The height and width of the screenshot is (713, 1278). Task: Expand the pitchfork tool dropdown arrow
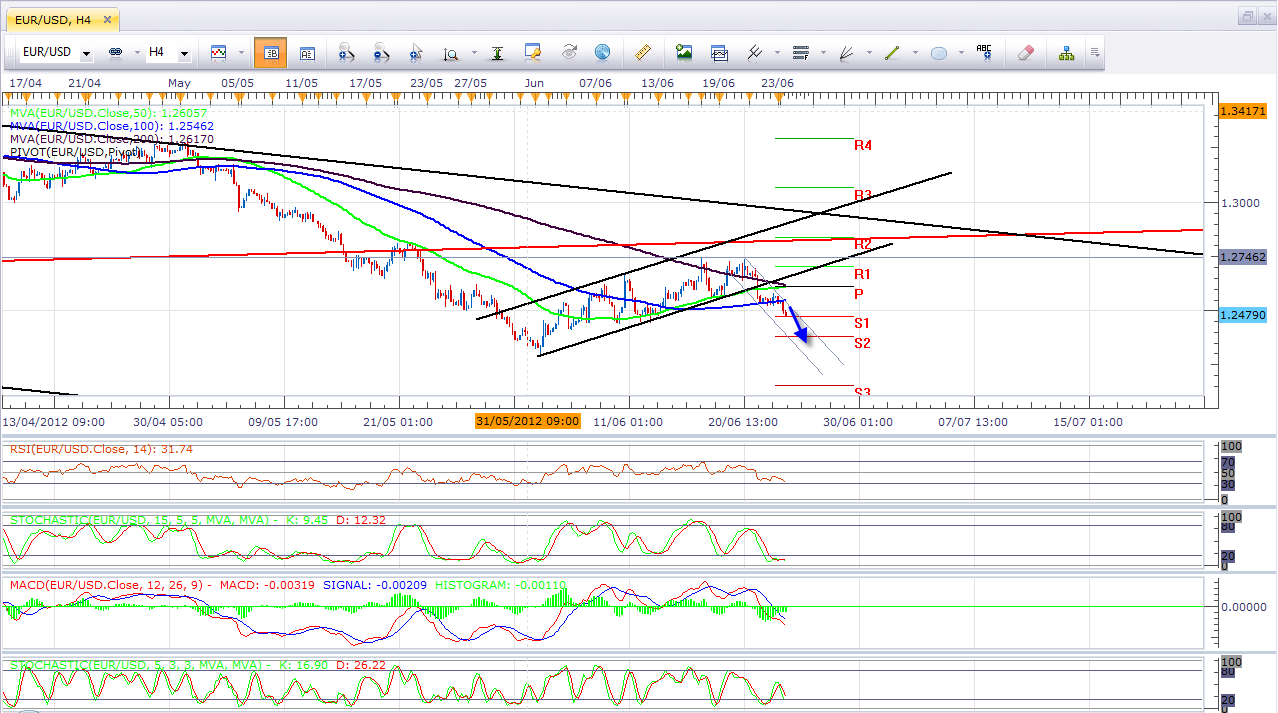[776, 53]
